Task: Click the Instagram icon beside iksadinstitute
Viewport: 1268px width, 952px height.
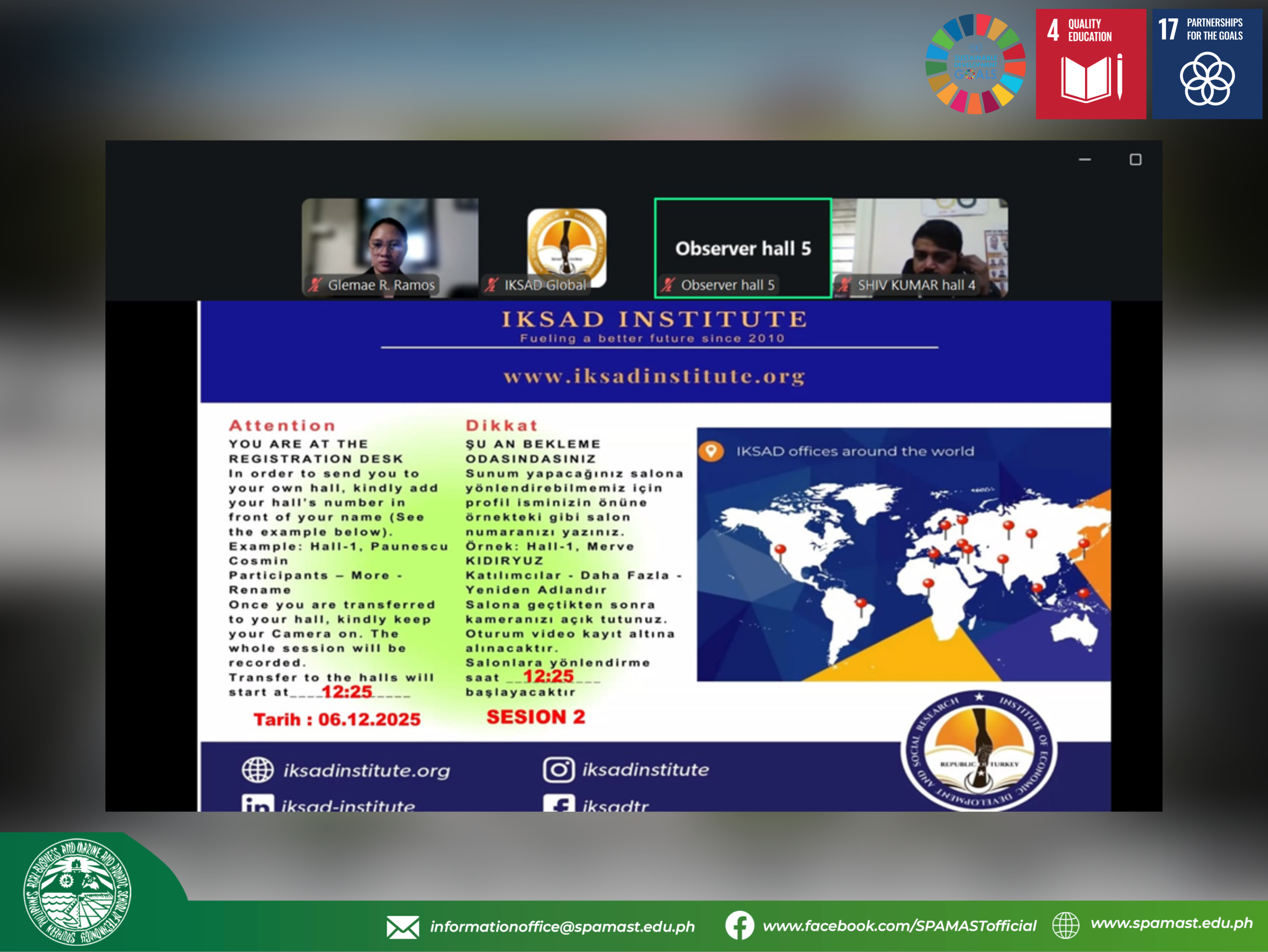Action: tap(558, 770)
